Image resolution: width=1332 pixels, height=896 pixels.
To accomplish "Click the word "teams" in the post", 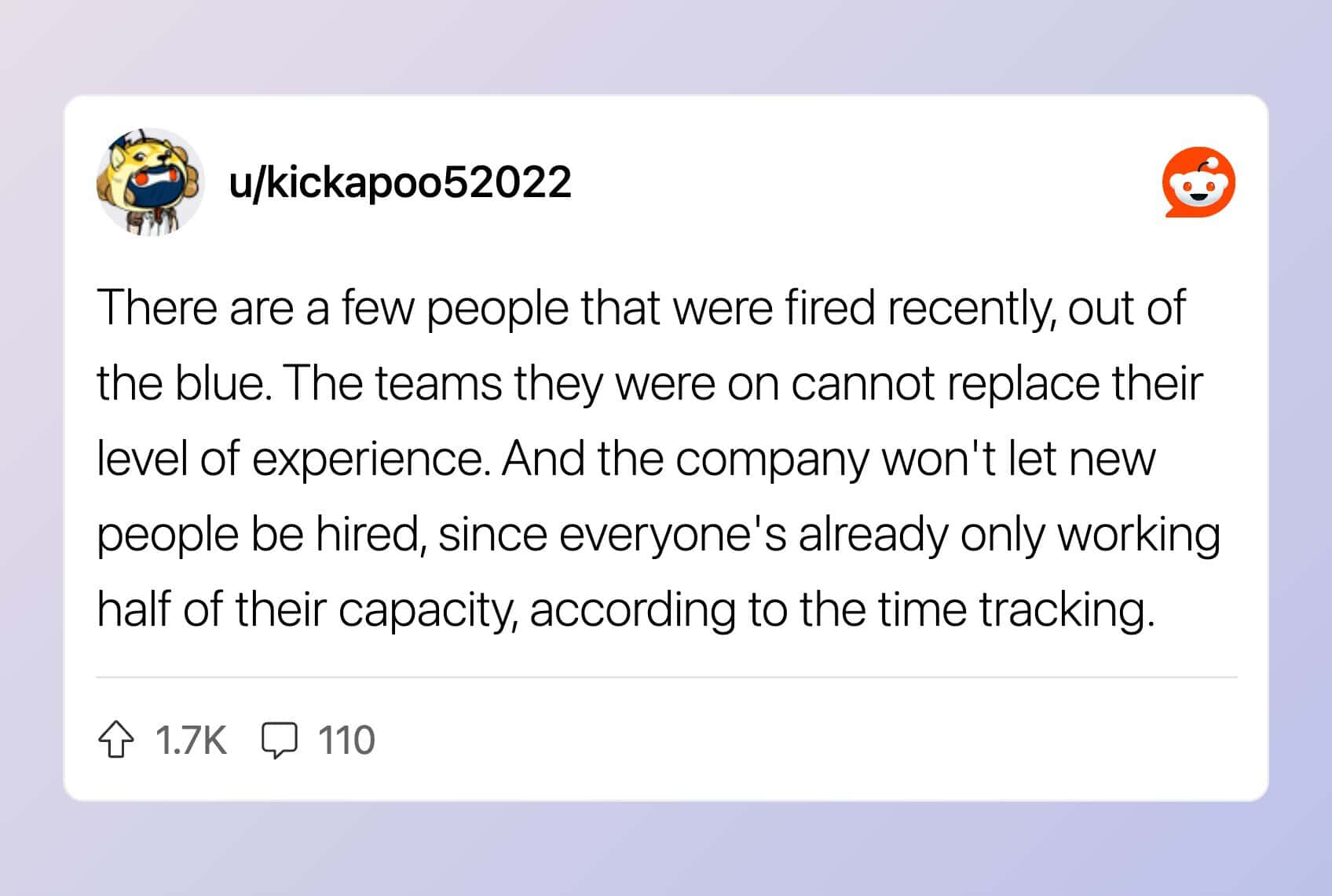I will pos(437,383).
